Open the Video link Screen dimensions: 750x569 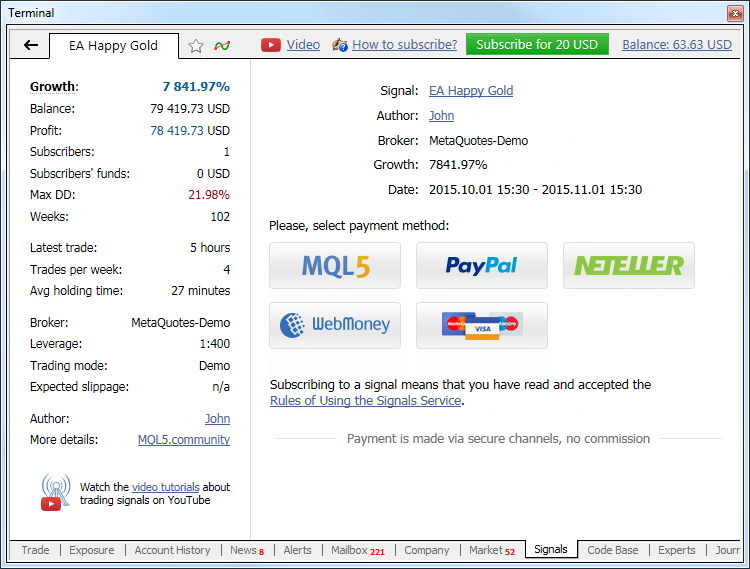[x=303, y=44]
